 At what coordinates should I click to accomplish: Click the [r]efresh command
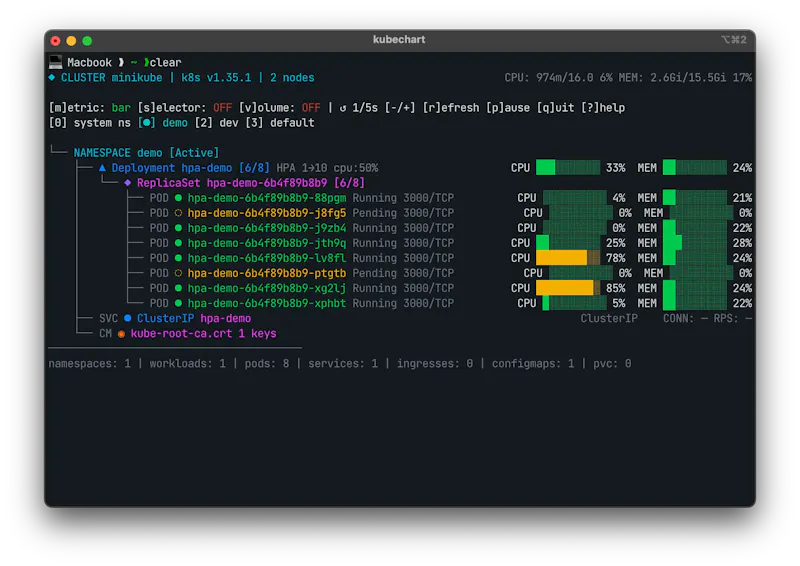coord(451,108)
